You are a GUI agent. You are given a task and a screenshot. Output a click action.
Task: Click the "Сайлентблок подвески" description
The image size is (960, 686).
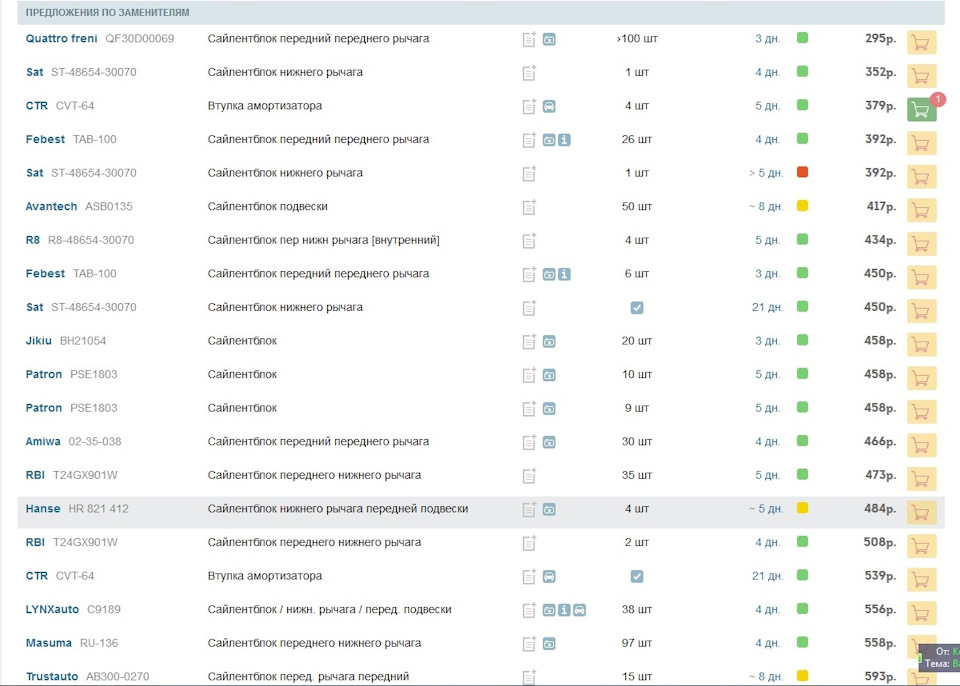coord(268,206)
